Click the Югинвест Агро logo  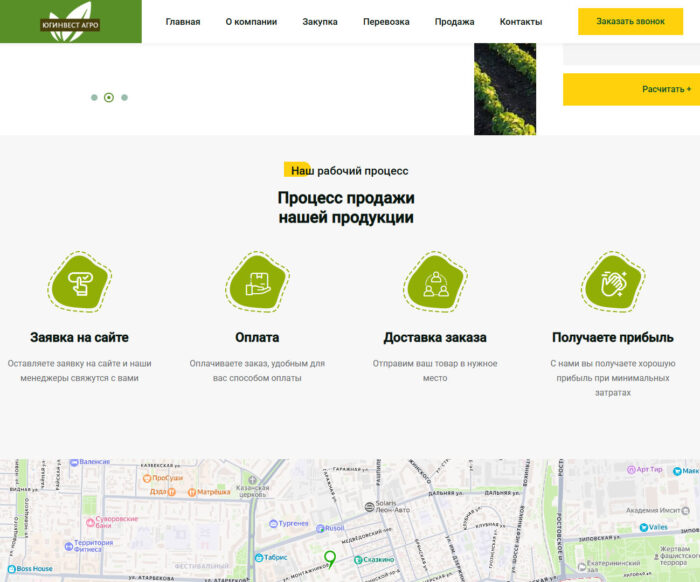pos(70,21)
